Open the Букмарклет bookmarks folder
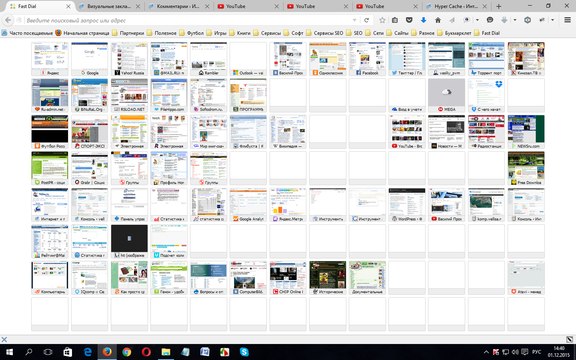576x360 pixels. [x=454, y=33]
